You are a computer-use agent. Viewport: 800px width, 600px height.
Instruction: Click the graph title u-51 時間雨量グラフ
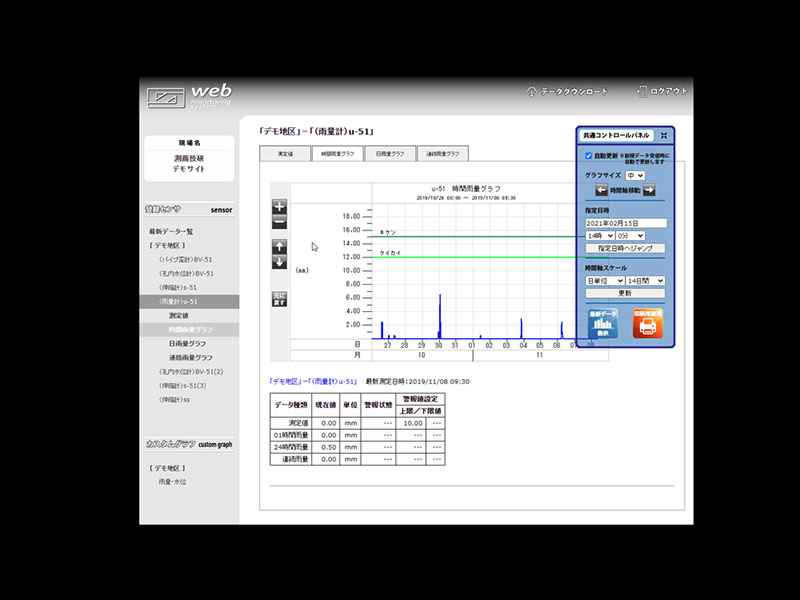tap(466, 189)
